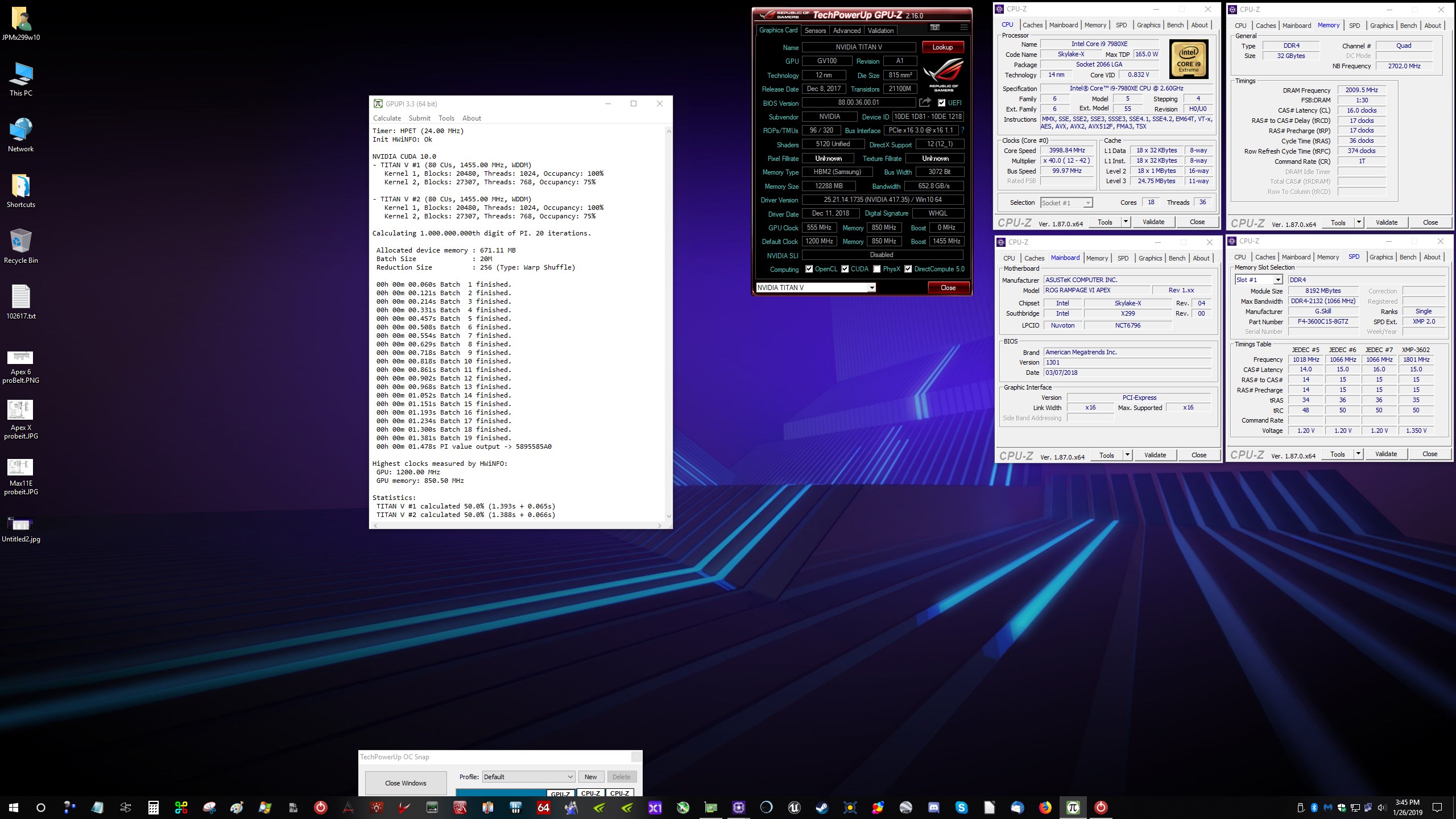Click Validate in the CPU-Z CPU window
The image size is (1456, 819).
pyautogui.click(x=1153, y=222)
